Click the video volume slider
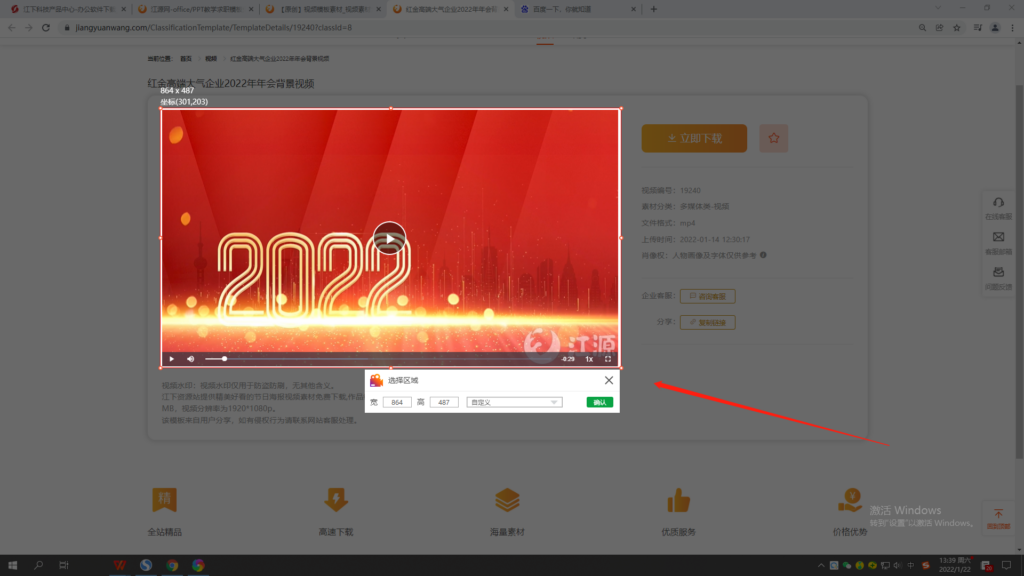Image resolution: width=1024 pixels, height=576 pixels. [x=216, y=359]
